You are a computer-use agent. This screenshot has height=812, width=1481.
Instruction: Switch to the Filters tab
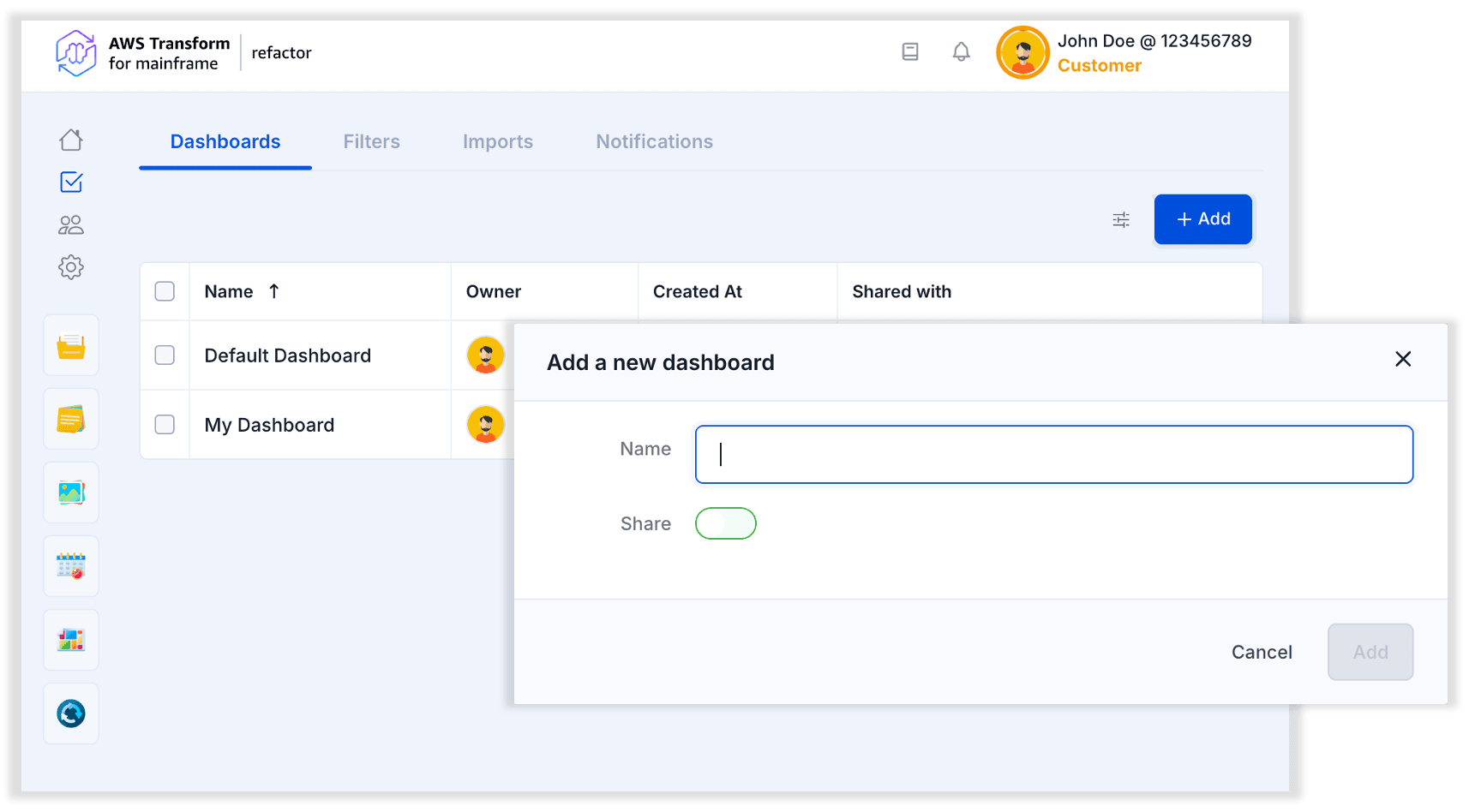[x=371, y=142]
